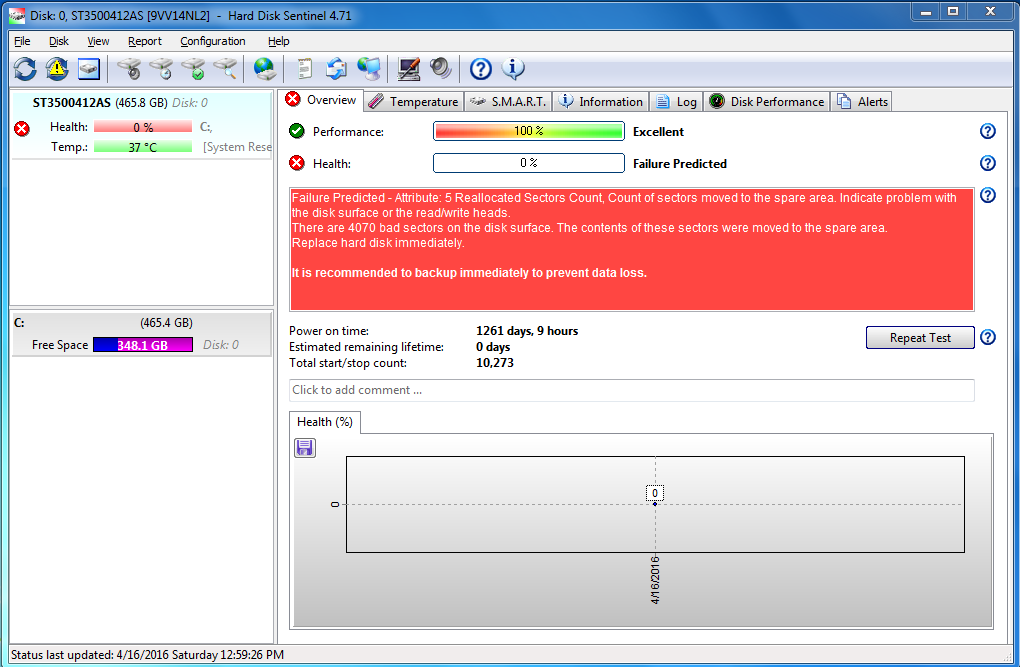The image size is (1020, 667).
Task: Click the '10,273' start/stop count value
Action: click(x=494, y=363)
